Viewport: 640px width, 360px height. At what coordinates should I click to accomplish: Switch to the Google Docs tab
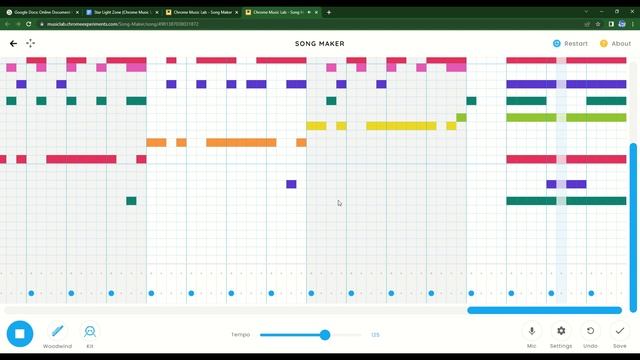tap(42, 12)
